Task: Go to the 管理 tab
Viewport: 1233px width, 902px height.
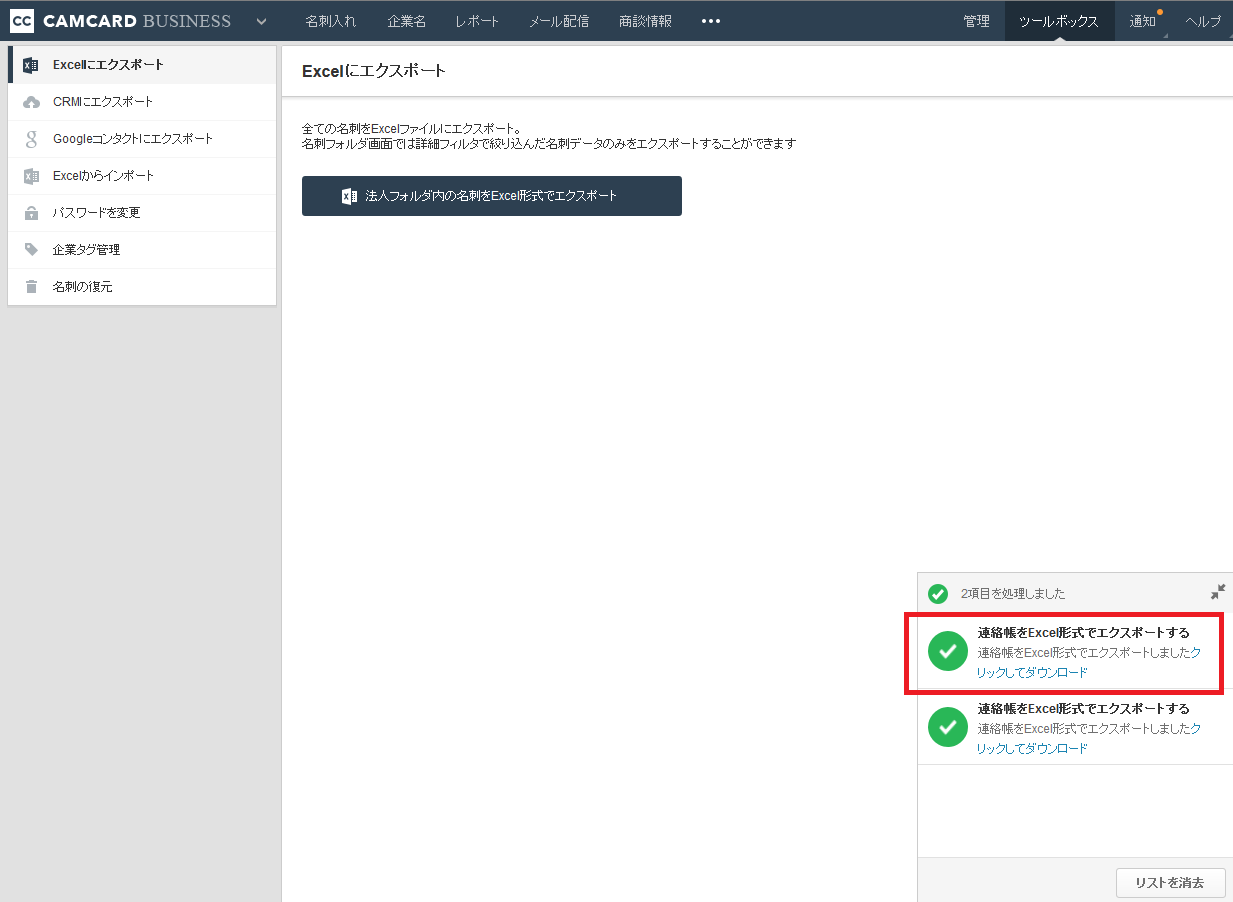Action: tap(976, 21)
